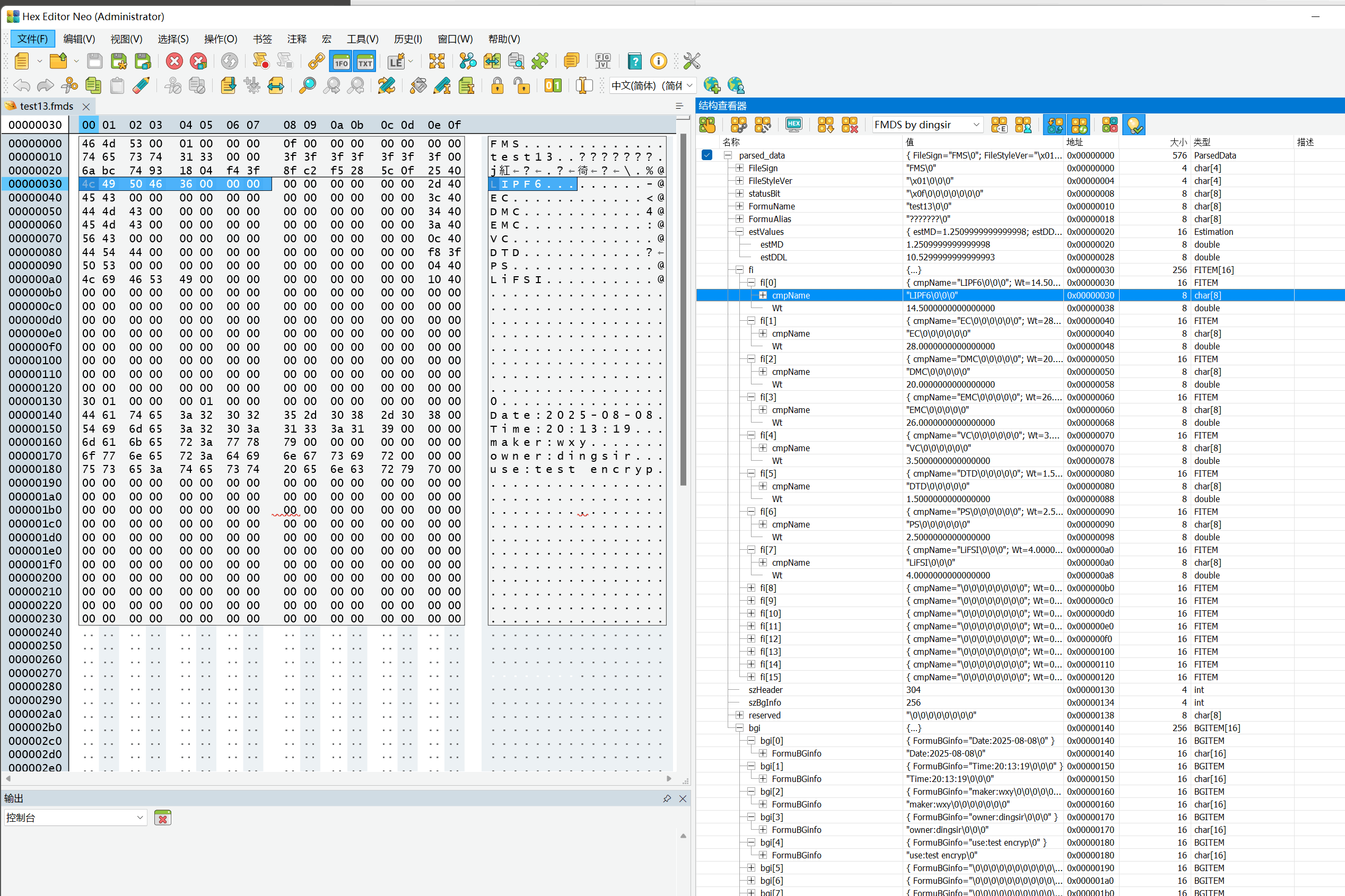This screenshot has width=1345, height=896.
Task: Open the 工具(V) menu
Action: pos(362,39)
